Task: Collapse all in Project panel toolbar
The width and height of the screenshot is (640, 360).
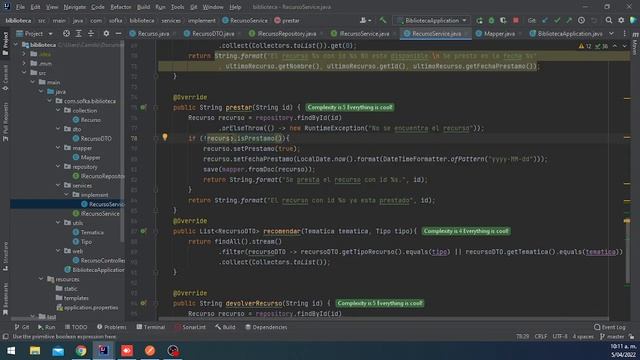Action: coord(91,33)
